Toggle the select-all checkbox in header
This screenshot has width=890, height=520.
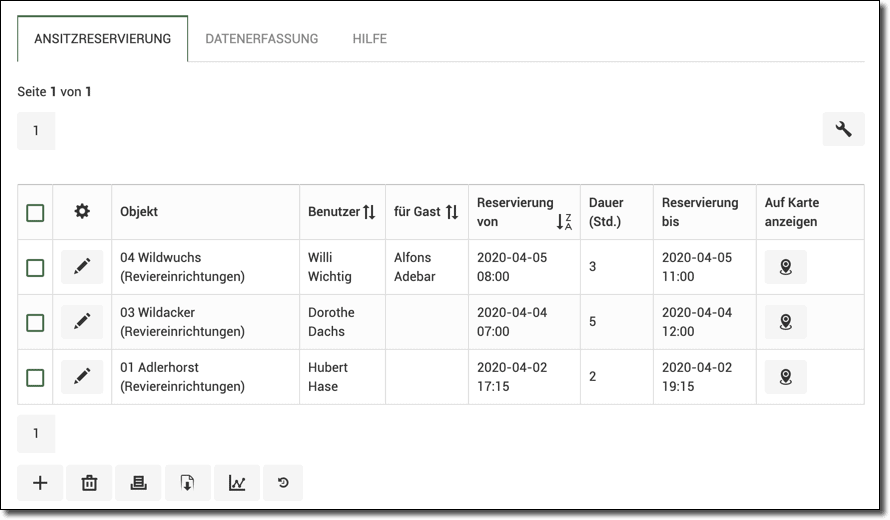(35, 213)
